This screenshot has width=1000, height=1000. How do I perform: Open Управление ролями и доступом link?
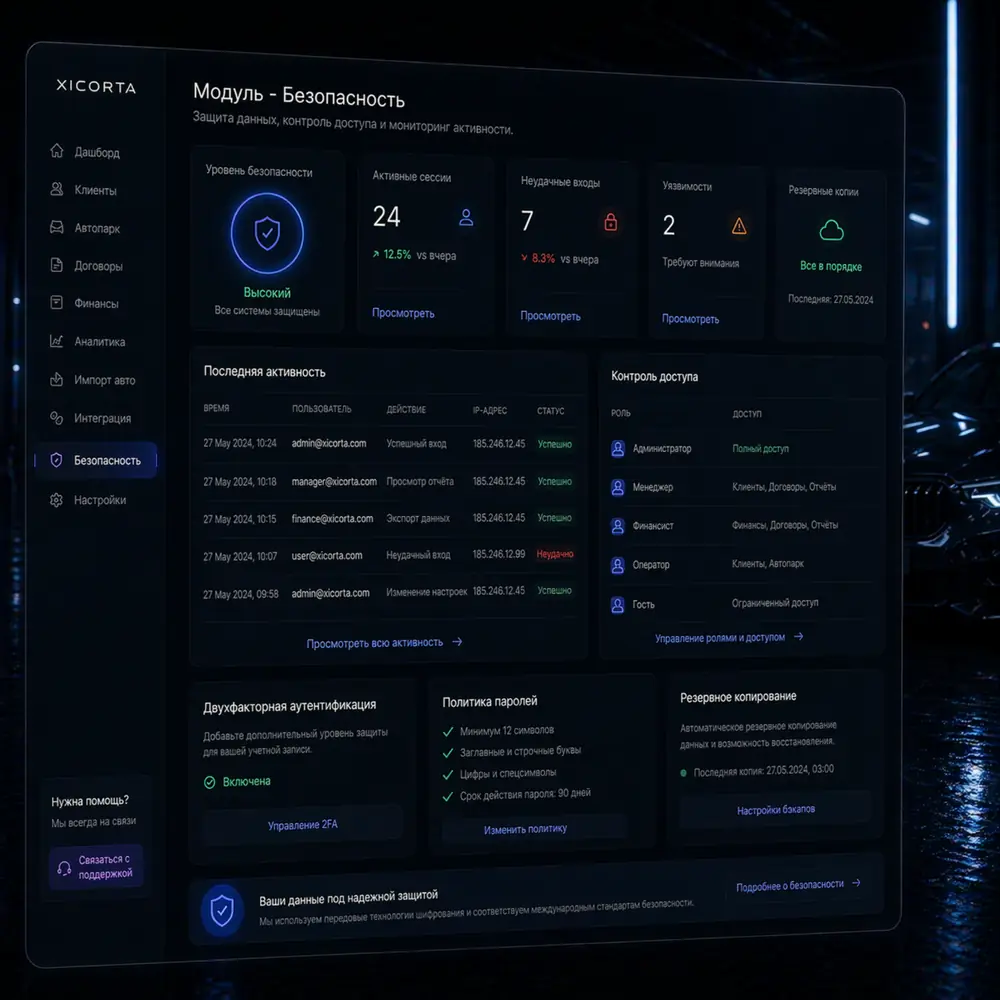[729, 637]
